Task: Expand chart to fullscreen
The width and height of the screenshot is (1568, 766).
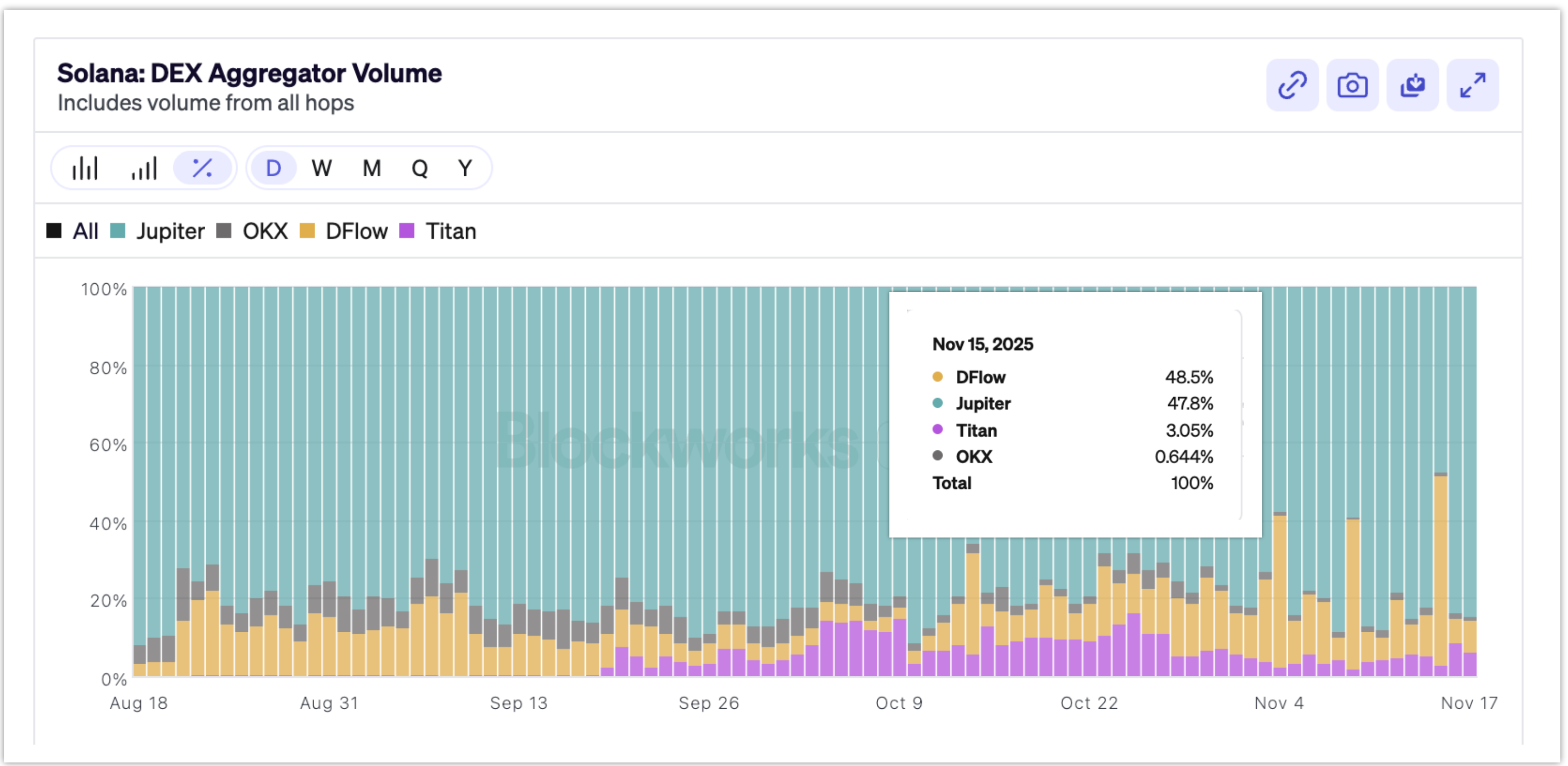Action: pos(1472,85)
